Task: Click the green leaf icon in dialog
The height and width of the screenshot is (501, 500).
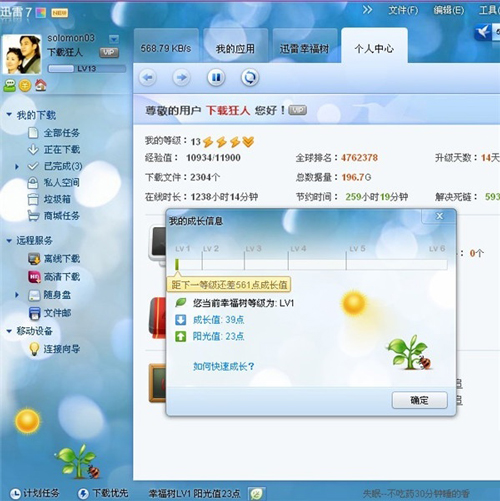Action: (181, 302)
